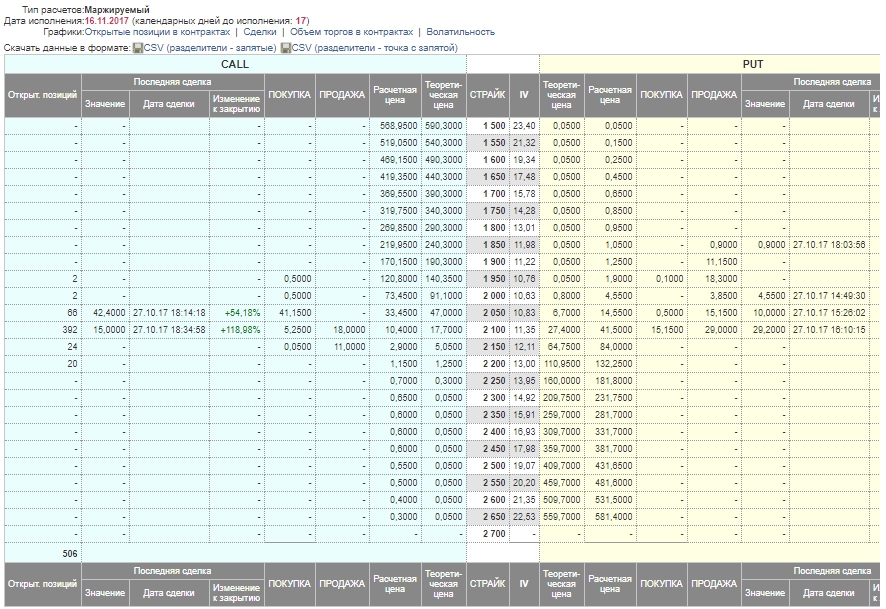This screenshot has width=886, height=609.
Task: Click put trade date 27.10.17 16:10:15
Action: tap(829, 329)
